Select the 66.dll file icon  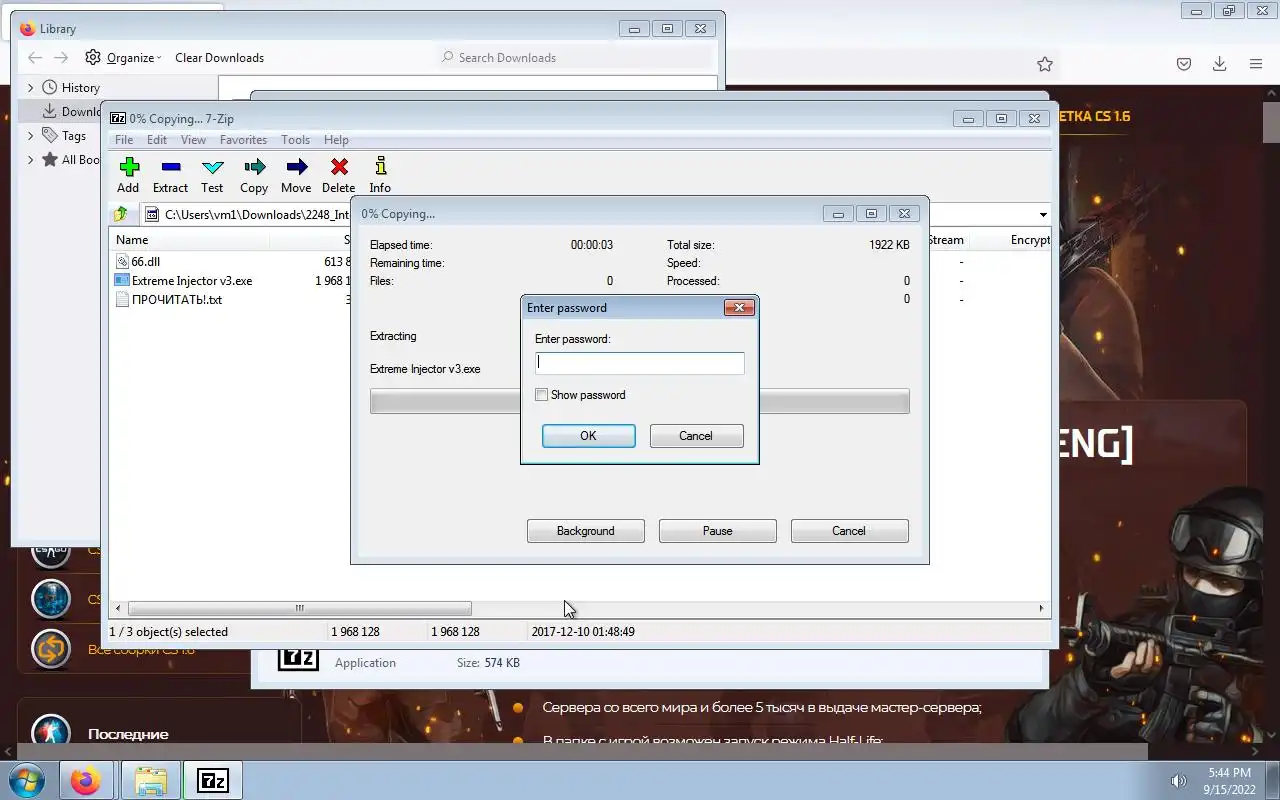(122, 262)
